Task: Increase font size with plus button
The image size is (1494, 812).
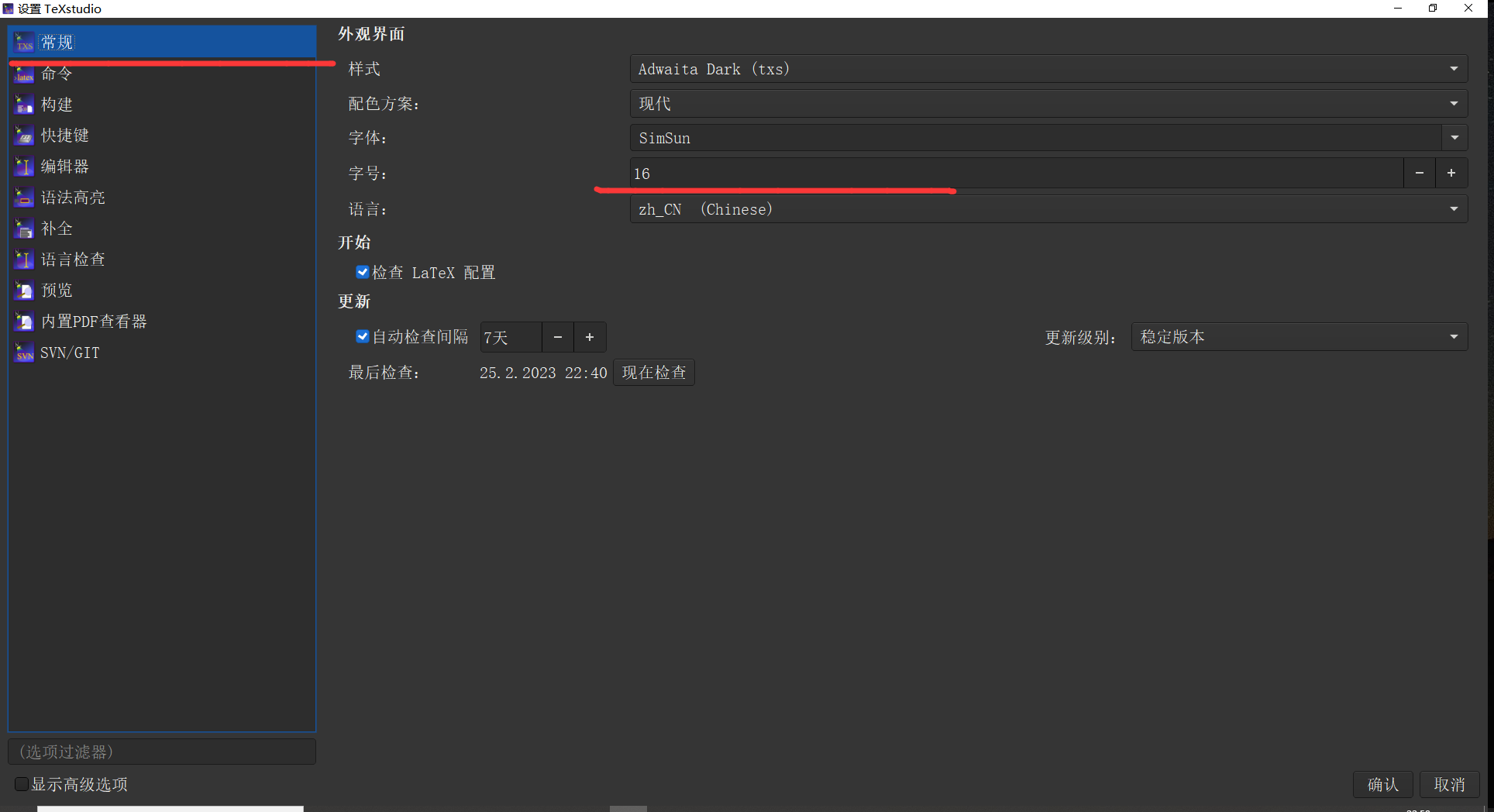Action: point(1451,173)
